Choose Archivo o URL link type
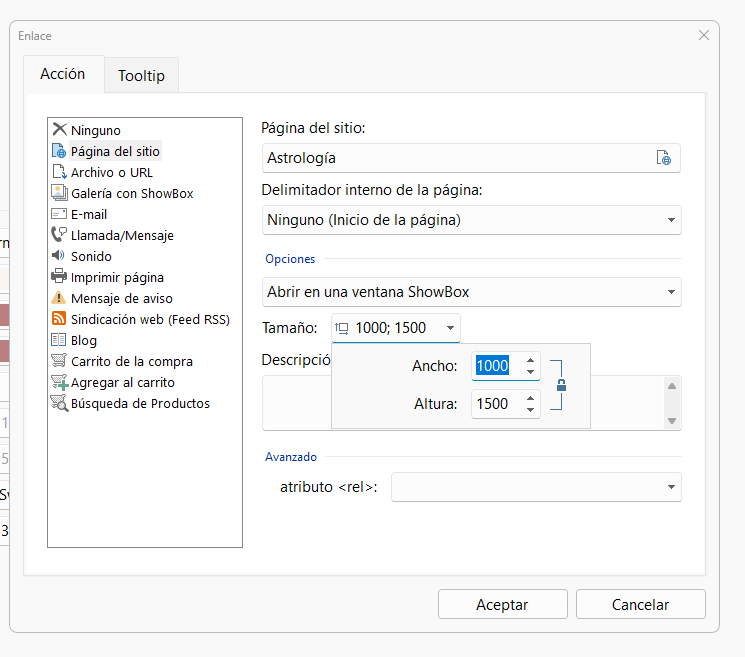The width and height of the screenshot is (745, 657). point(111,172)
